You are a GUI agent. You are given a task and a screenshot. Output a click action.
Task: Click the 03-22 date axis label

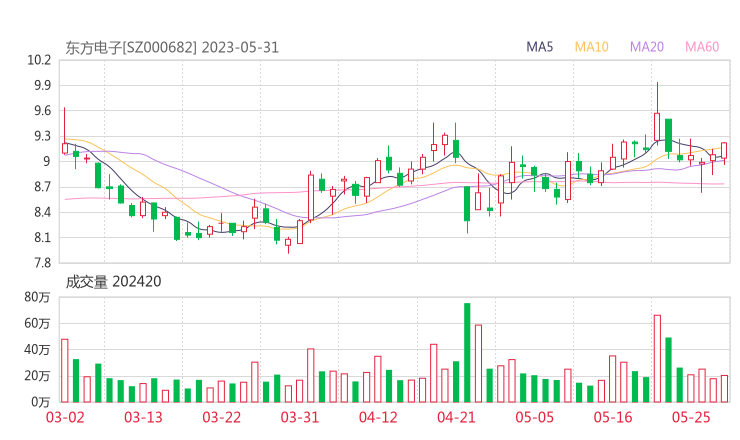coord(221,417)
